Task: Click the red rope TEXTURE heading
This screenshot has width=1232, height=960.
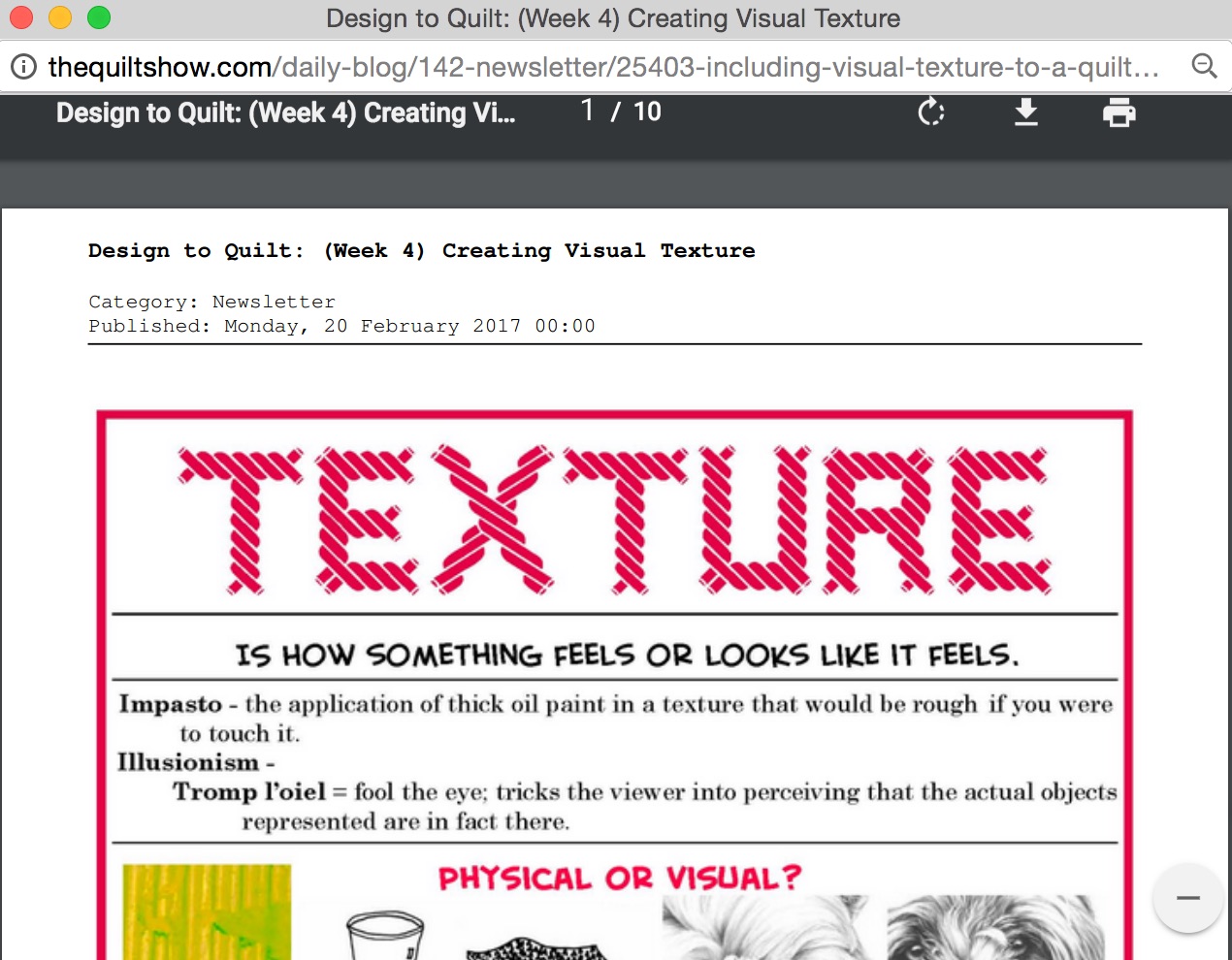Action: point(614,520)
